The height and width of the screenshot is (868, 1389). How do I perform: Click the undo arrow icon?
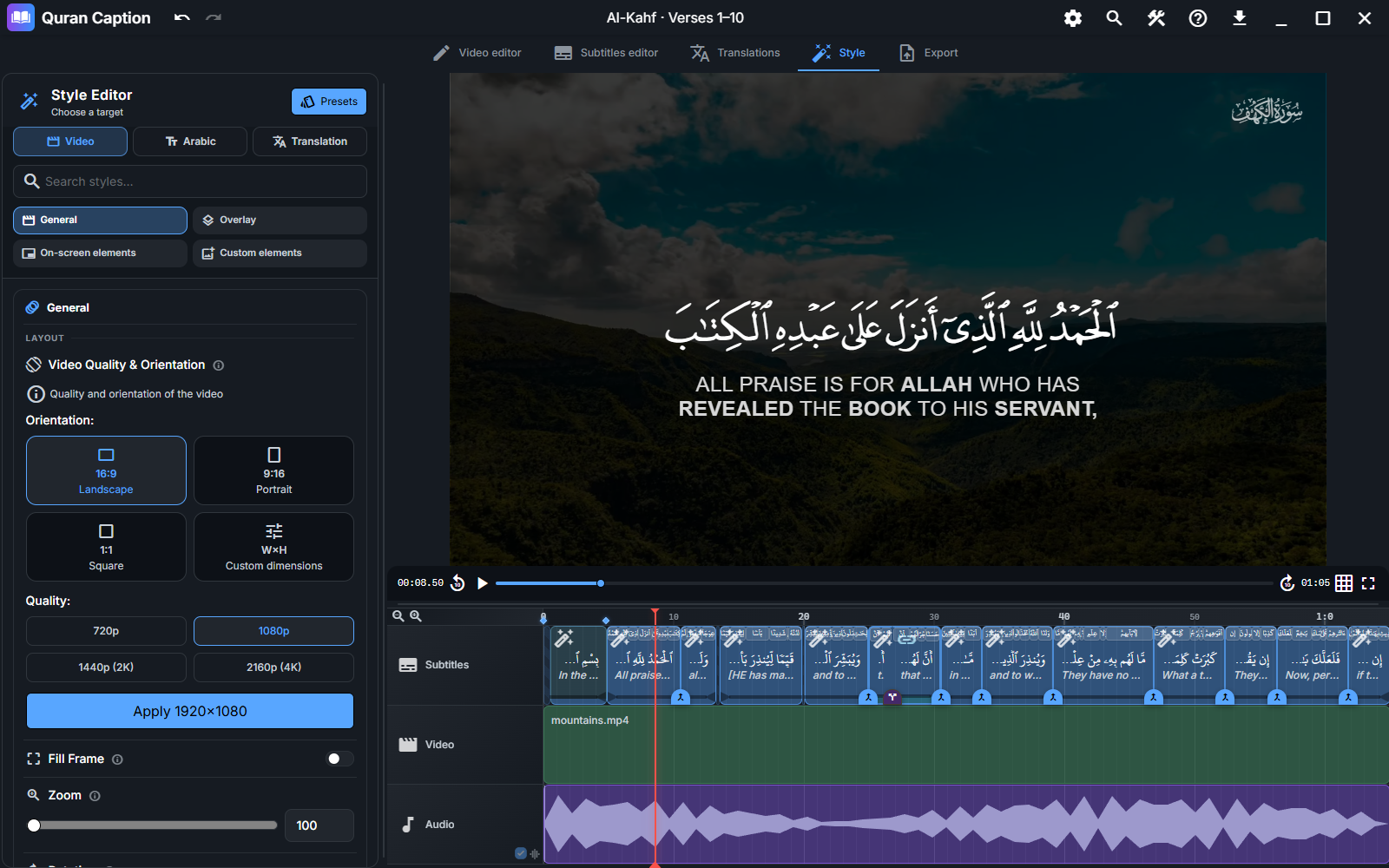click(x=181, y=17)
